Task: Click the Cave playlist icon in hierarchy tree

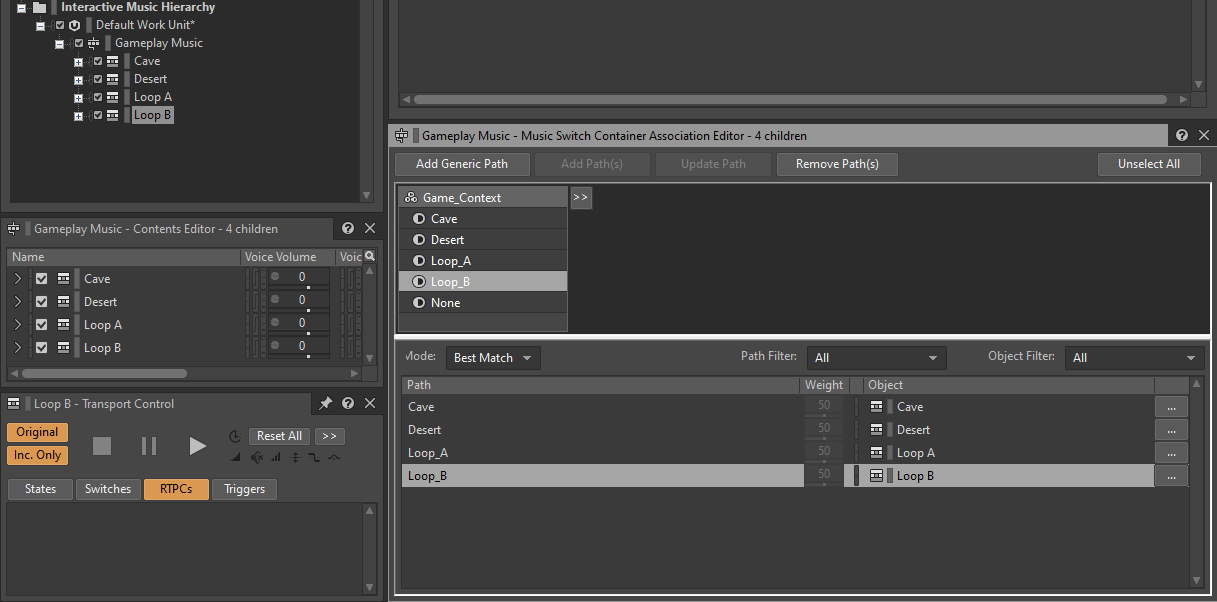Action: (x=112, y=61)
